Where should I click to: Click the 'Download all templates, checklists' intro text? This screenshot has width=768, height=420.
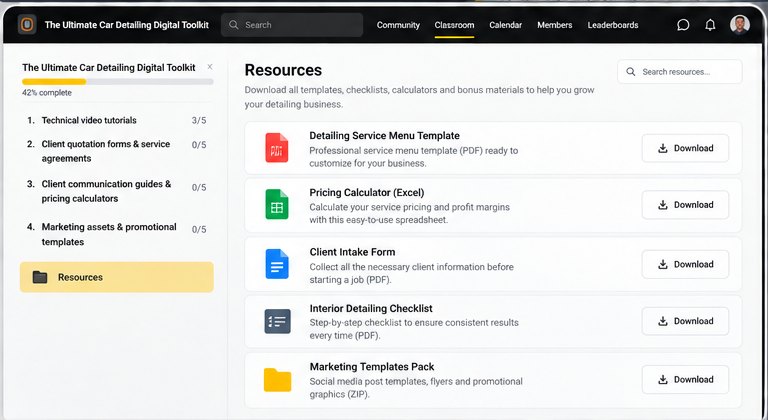click(419, 97)
